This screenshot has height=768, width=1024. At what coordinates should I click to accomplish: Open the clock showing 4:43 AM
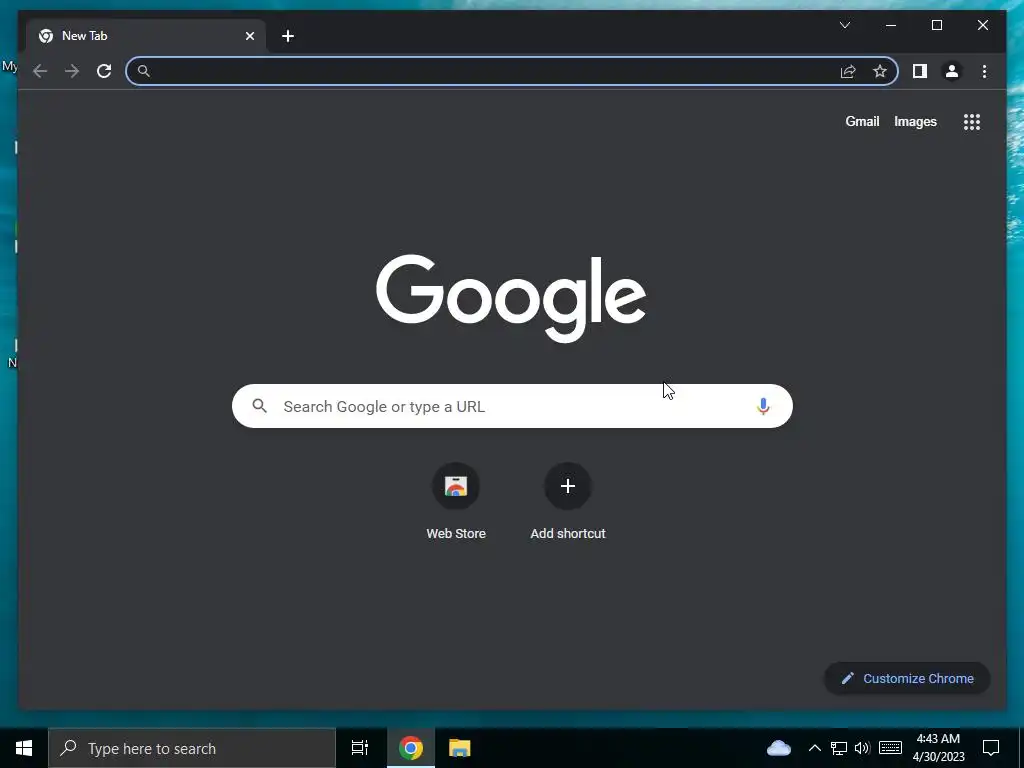point(938,748)
